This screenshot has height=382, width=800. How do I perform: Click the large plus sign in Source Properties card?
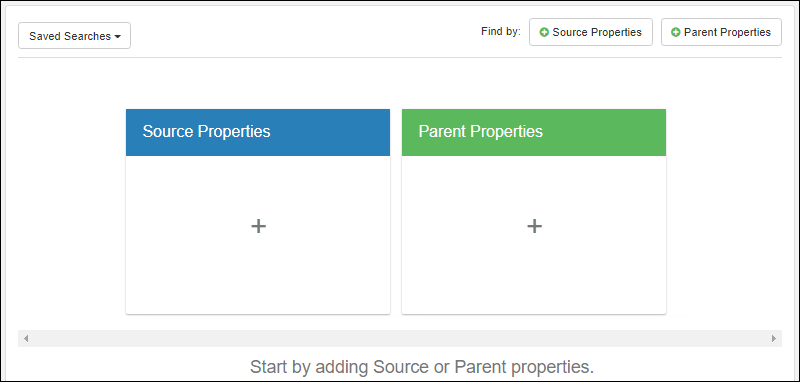click(x=259, y=226)
